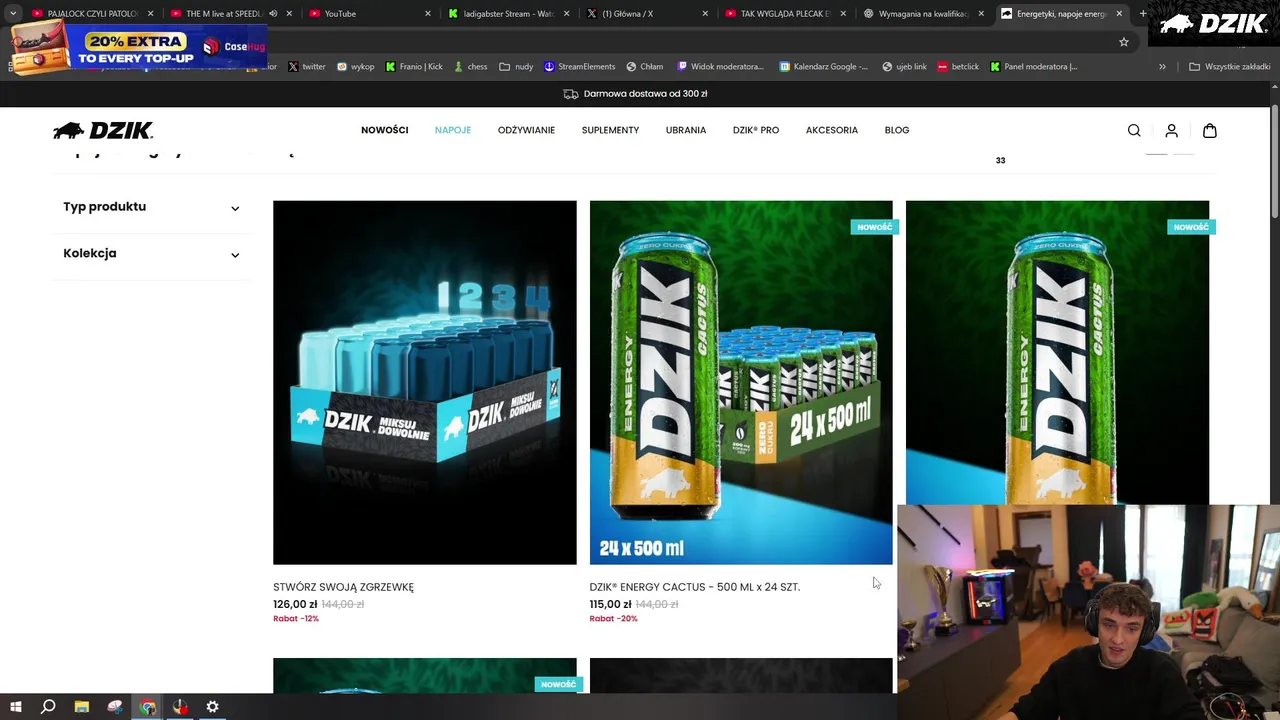Image resolution: width=1280 pixels, height=720 pixels.
Task: Open Settings gear on taskbar
Action: (x=212, y=707)
